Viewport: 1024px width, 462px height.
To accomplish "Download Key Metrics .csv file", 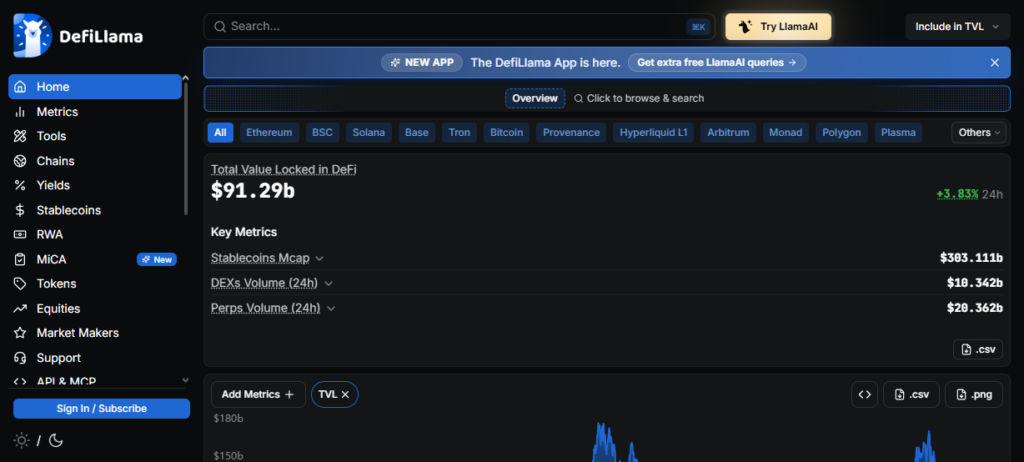I will [978, 350].
